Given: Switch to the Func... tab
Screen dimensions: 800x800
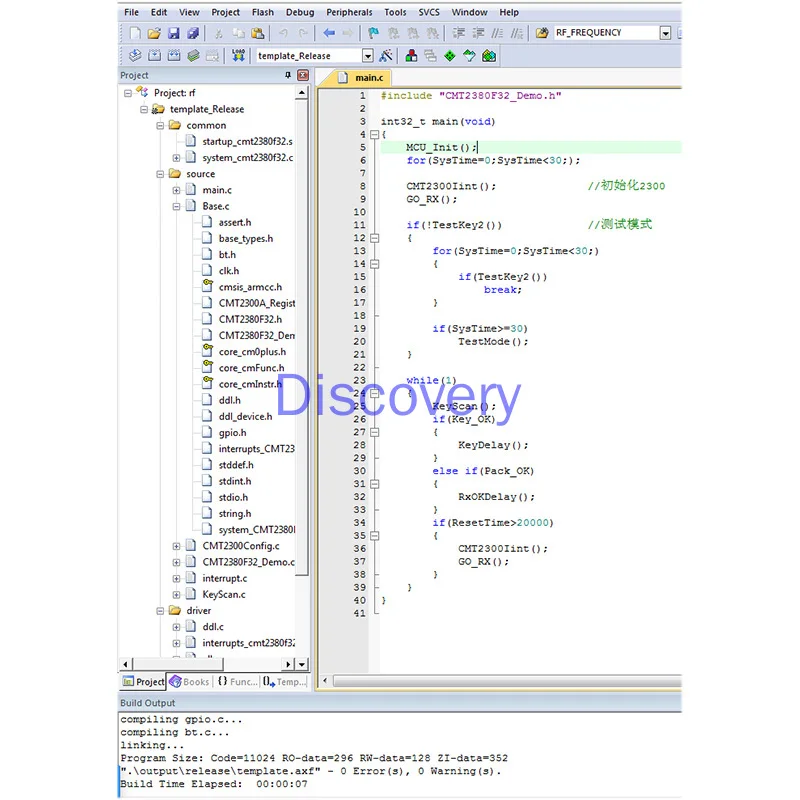Looking at the screenshot, I should [x=238, y=682].
